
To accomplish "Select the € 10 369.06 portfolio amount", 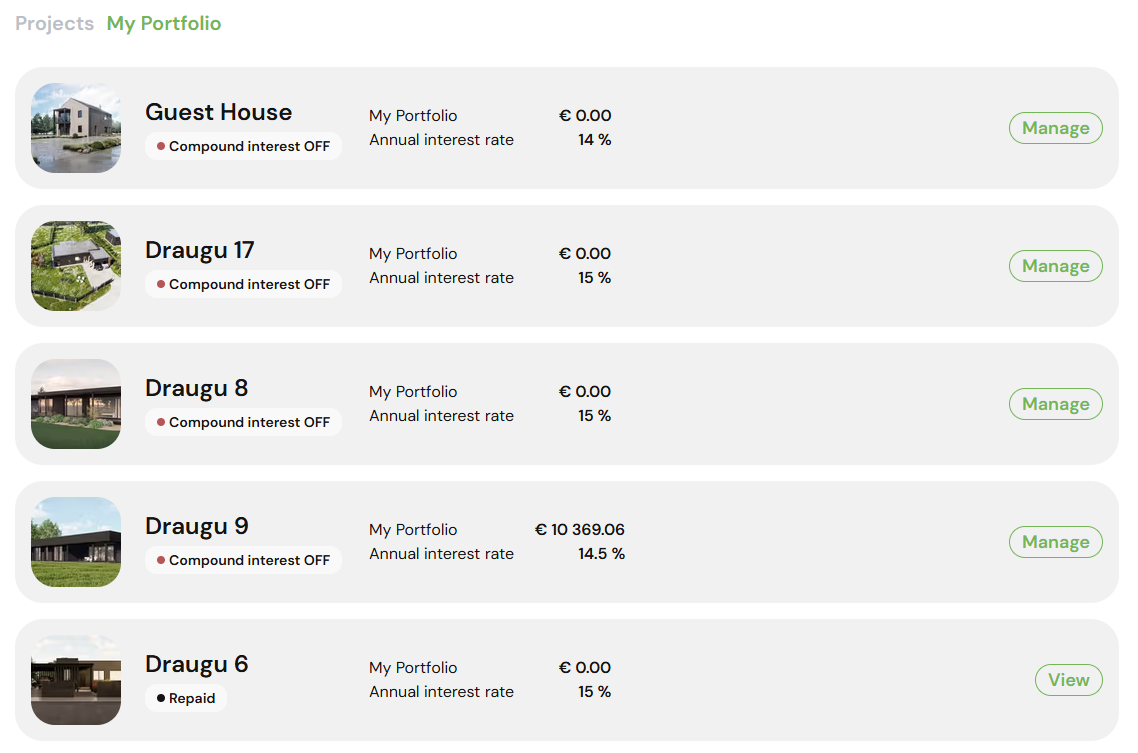I will pos(580,530).
